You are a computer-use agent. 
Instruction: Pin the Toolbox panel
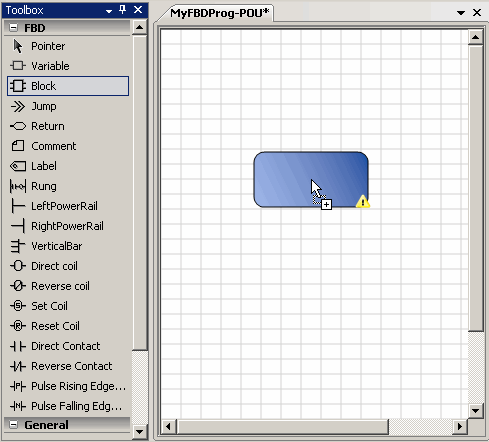122,10
